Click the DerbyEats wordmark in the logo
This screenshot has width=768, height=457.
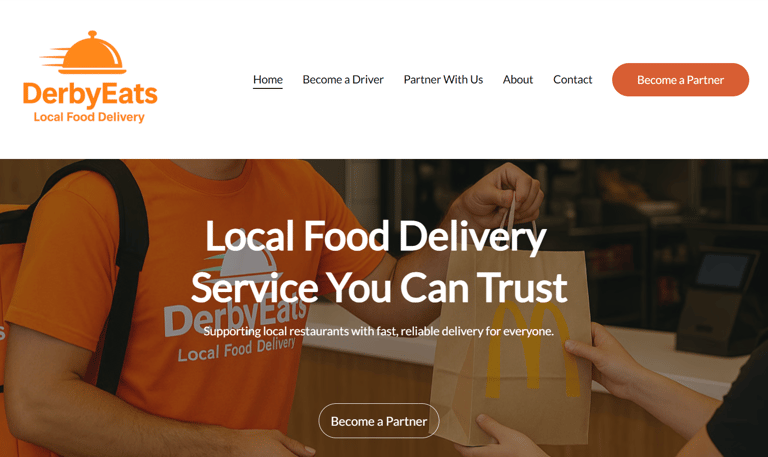point(90,95)
